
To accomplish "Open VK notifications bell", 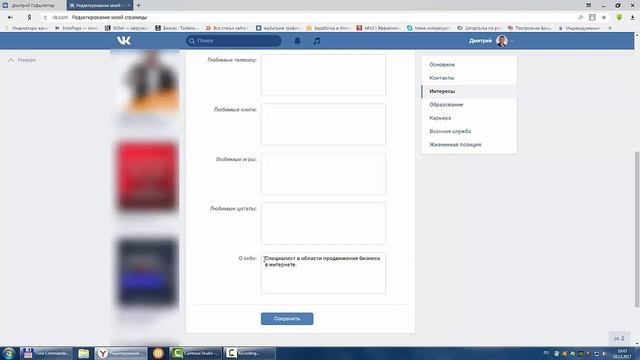I will tap(298, 41).
